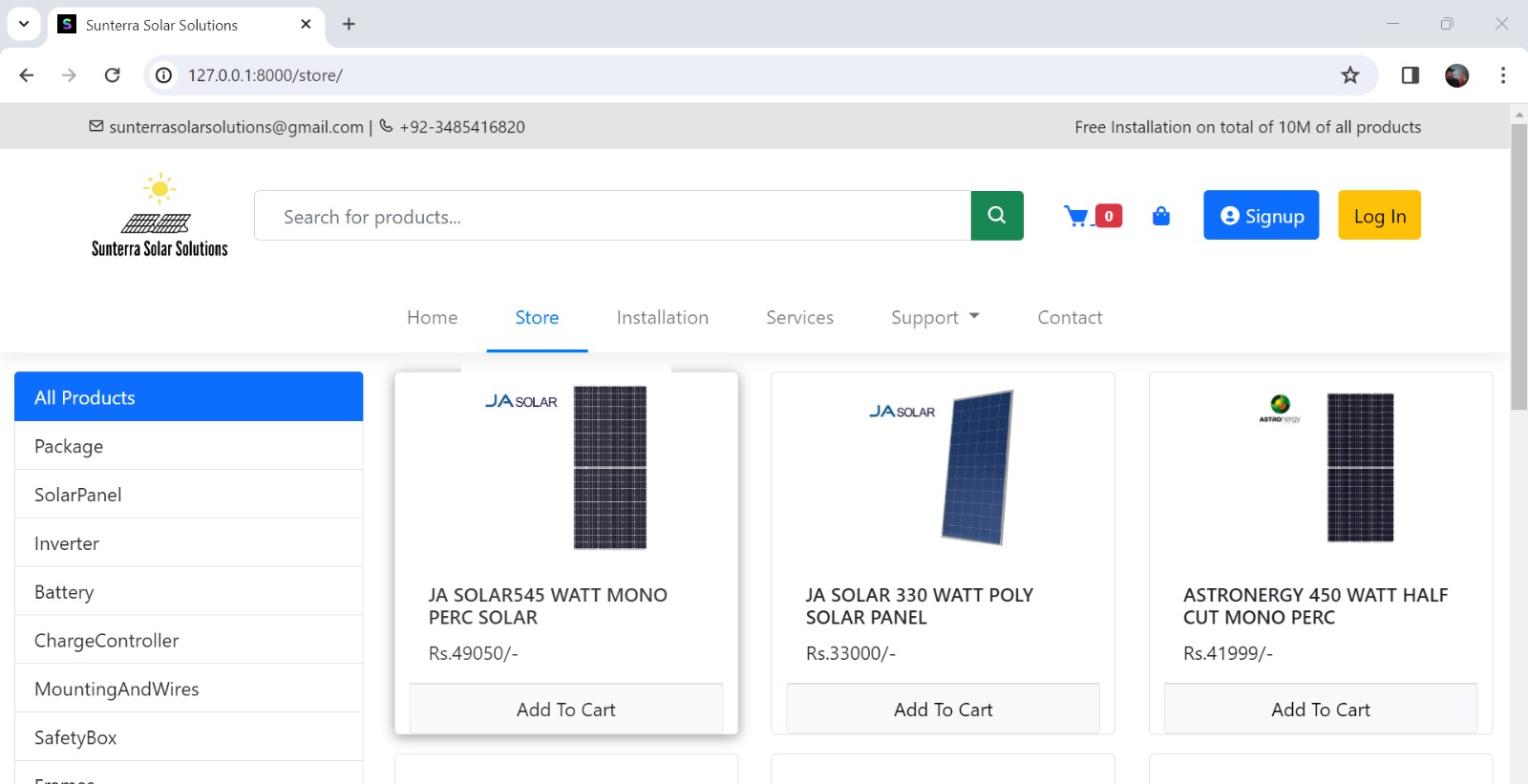Click JA SOLAR545 WATT MONO PERC SOLAR title

548,605
